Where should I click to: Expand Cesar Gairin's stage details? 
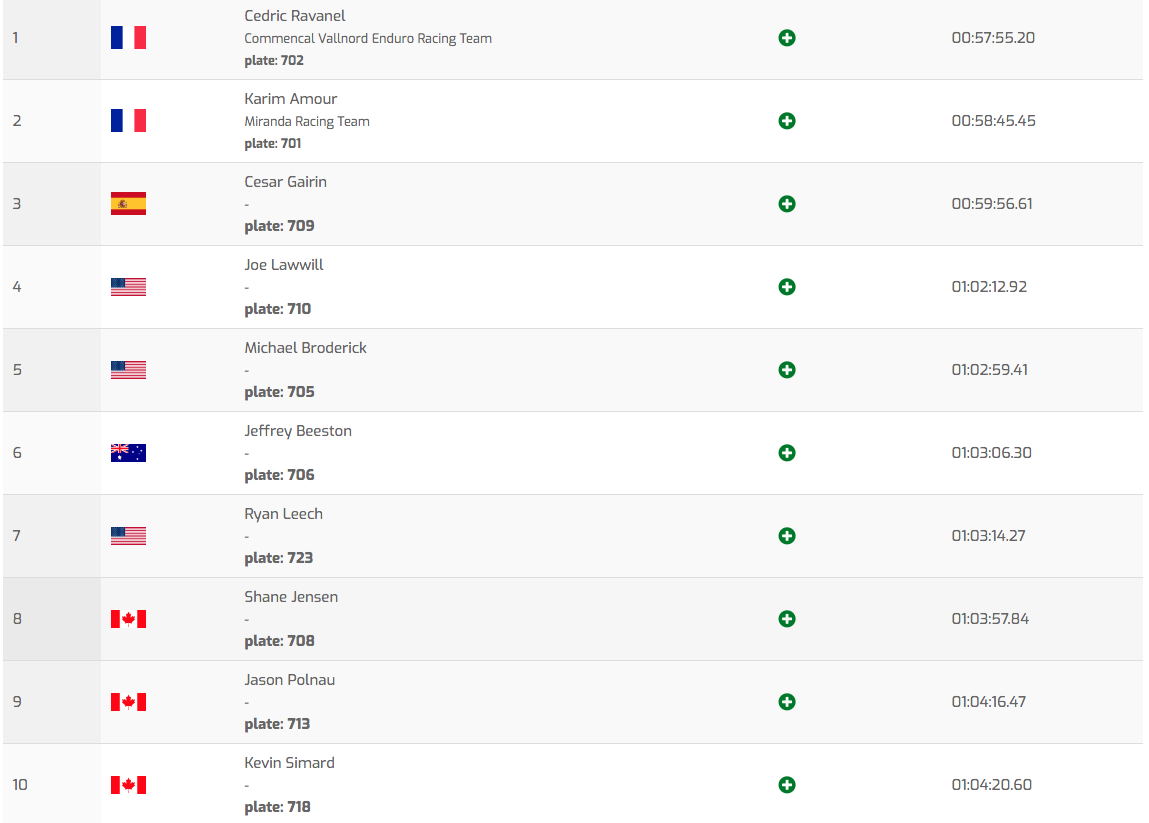[x=787, y=204]
